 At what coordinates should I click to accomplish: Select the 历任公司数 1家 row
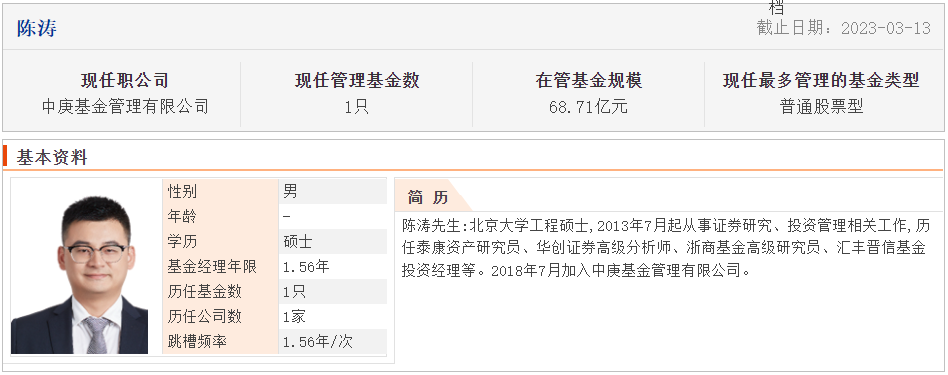click(274, 316)
